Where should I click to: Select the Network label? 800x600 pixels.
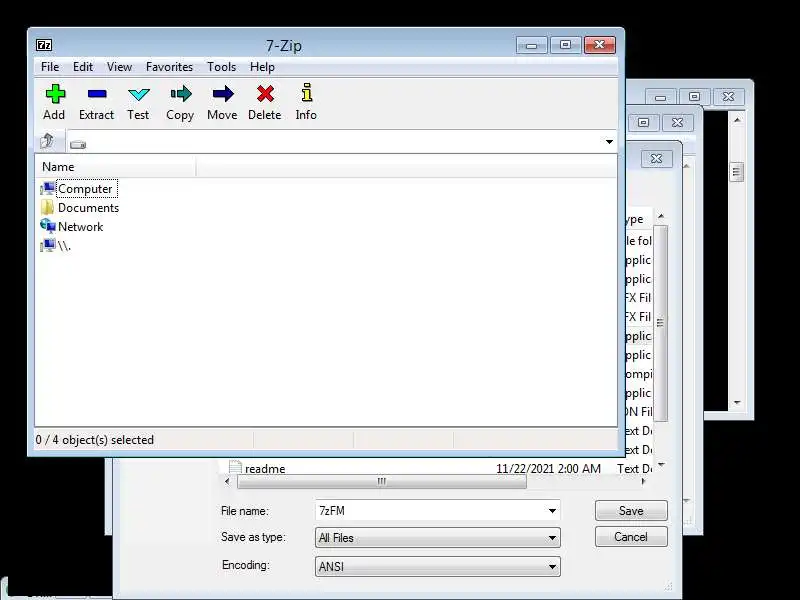81,227
